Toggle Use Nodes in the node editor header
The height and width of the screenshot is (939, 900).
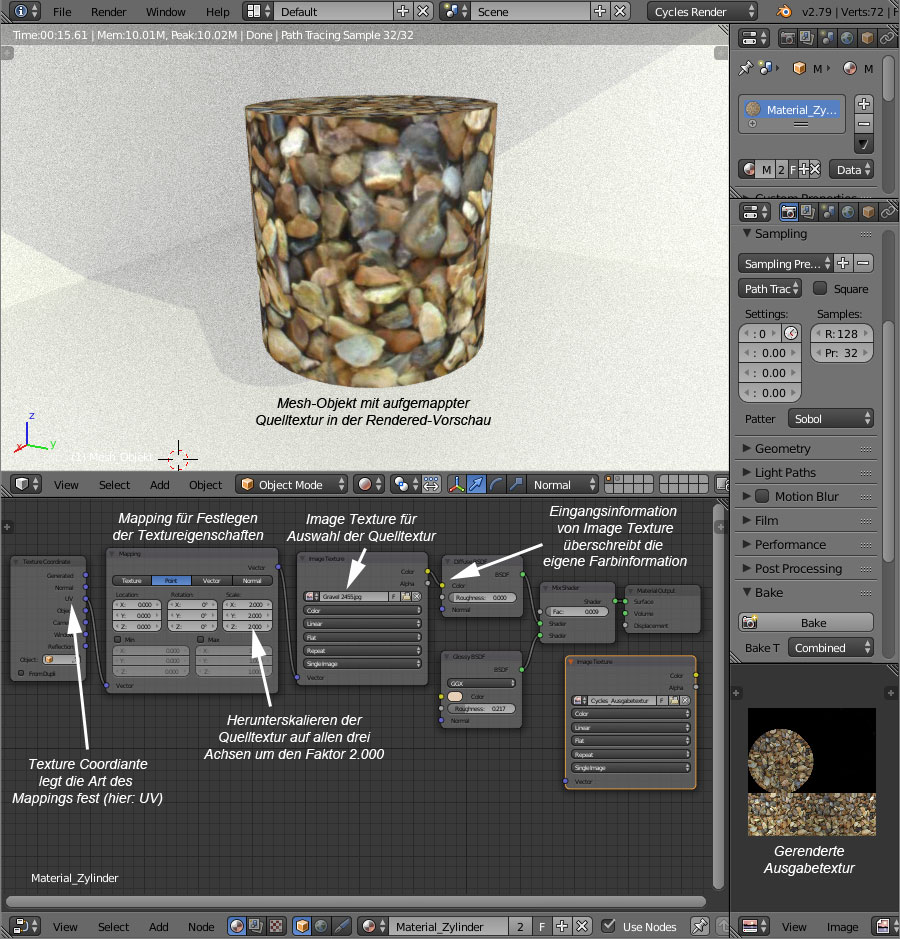[609, 926]
